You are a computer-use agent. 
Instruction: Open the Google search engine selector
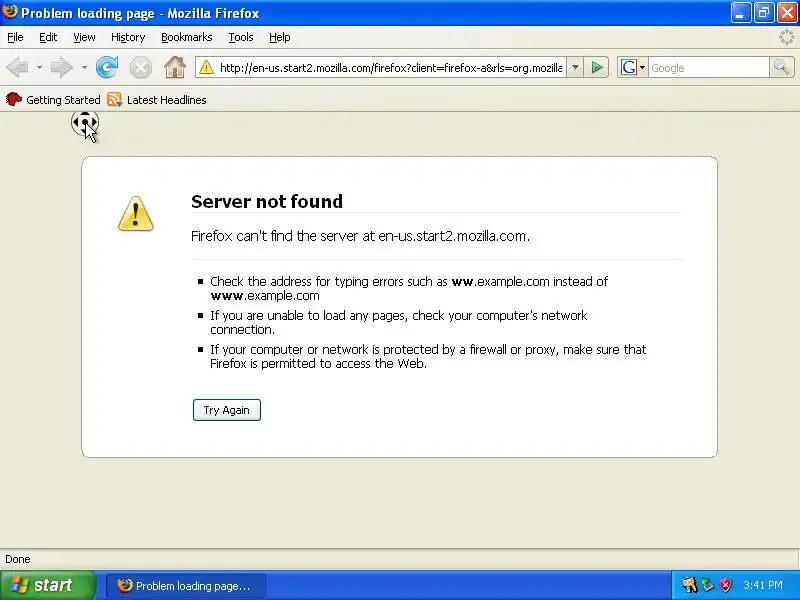(x=633, y=67)
